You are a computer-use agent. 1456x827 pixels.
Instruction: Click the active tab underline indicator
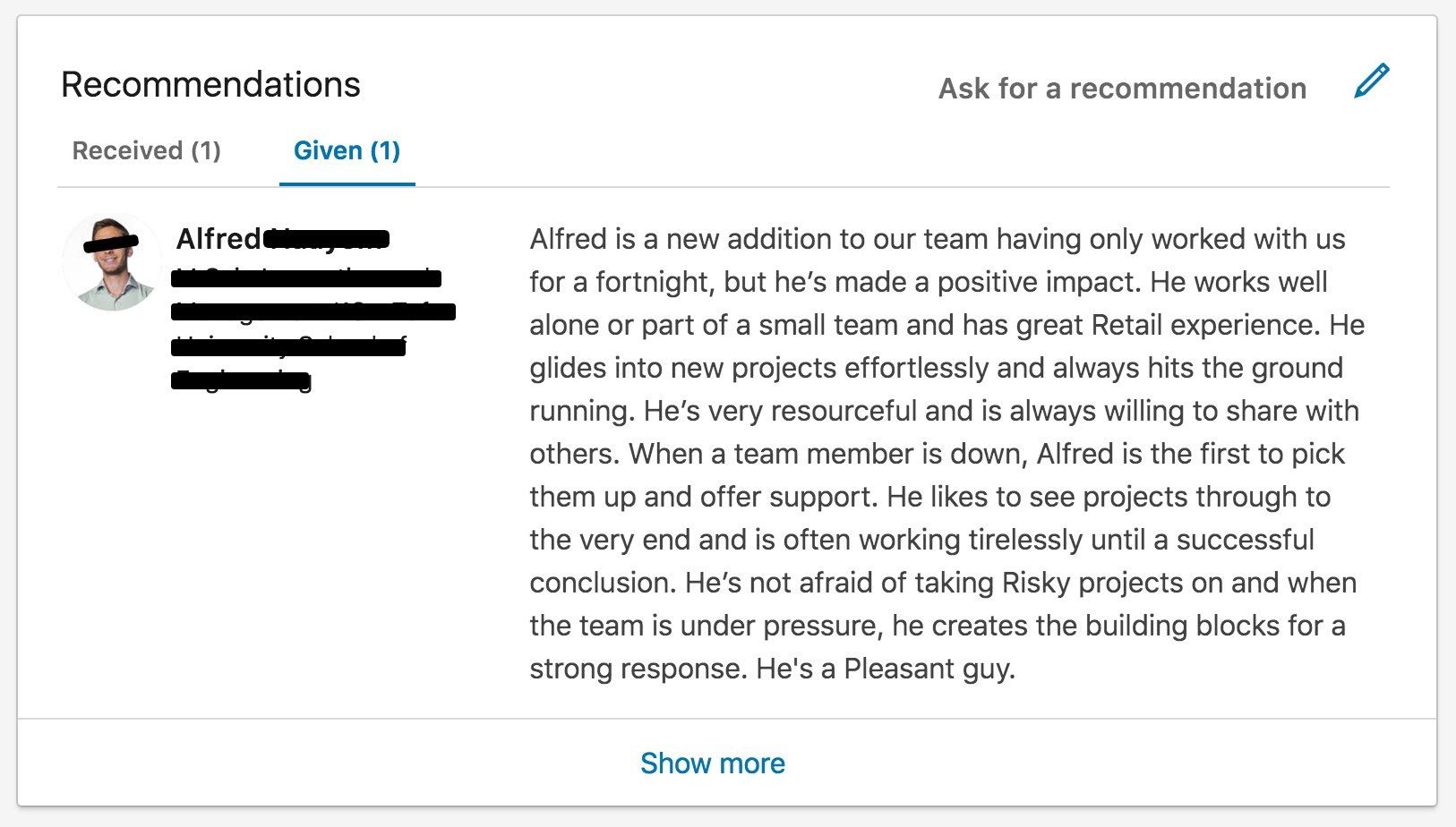347,185
